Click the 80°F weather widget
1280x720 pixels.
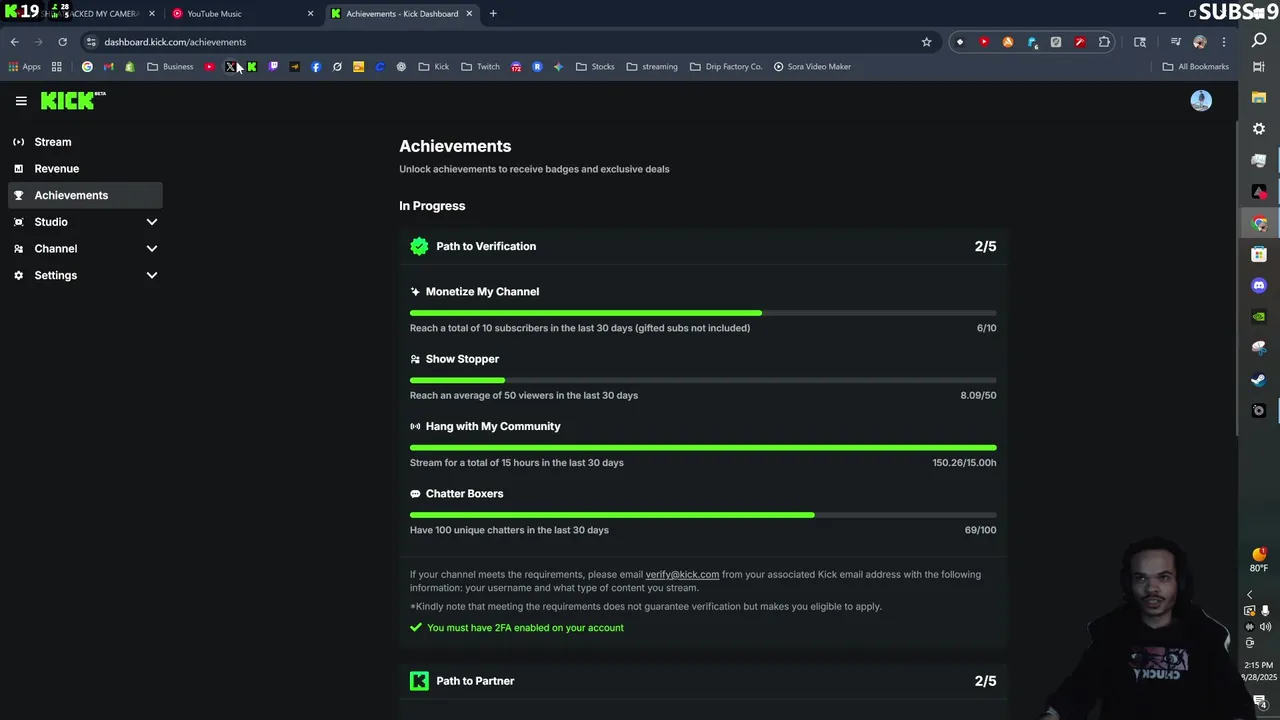coord(1259,560)
